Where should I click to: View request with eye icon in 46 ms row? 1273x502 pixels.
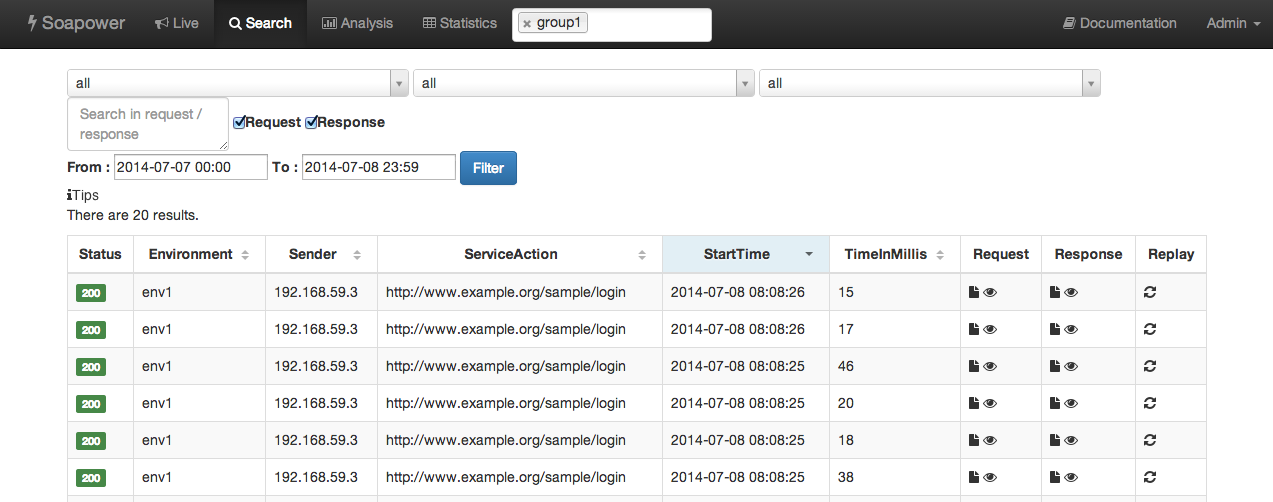tap(990, 366)
